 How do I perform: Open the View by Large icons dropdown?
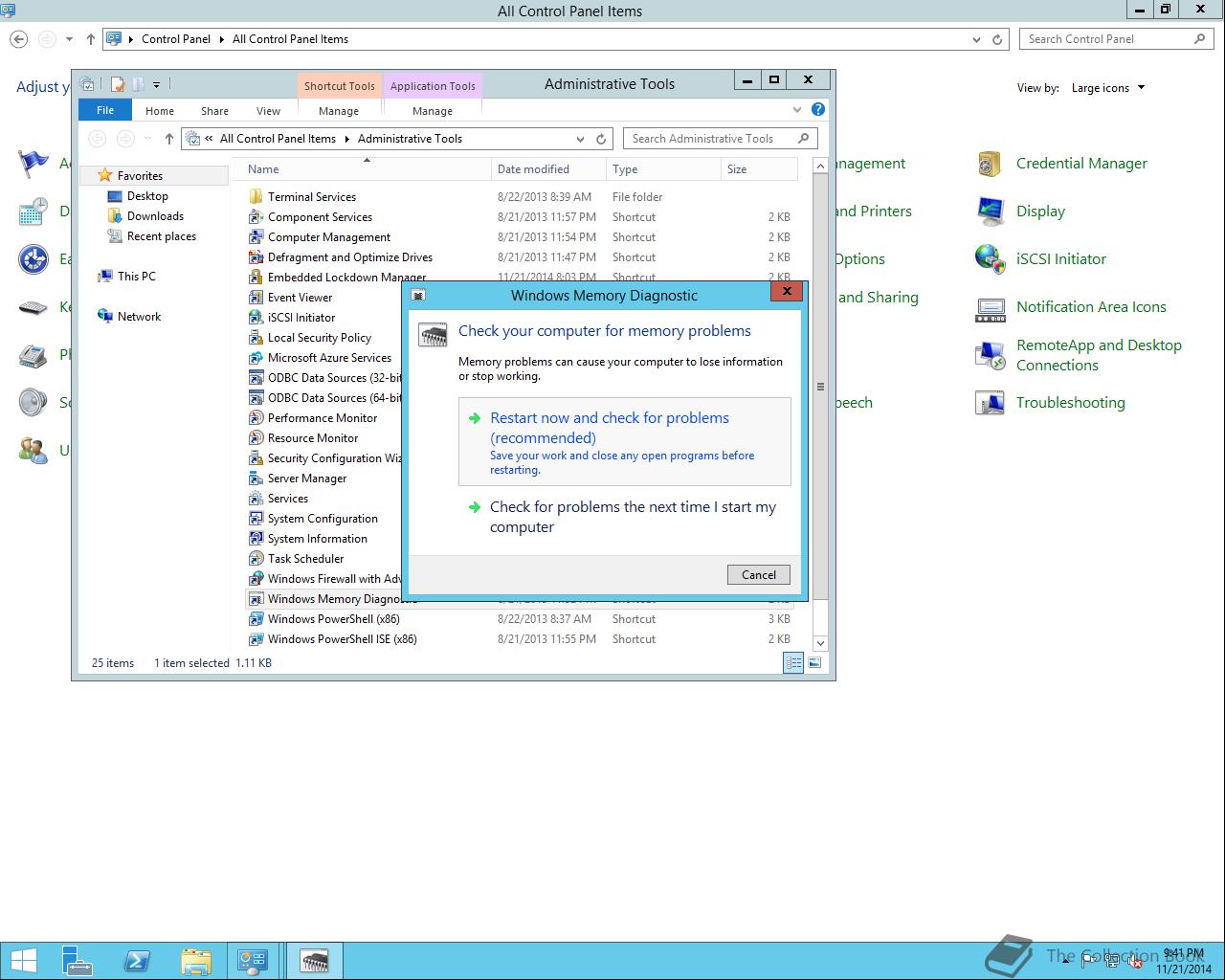point(1108,88)
